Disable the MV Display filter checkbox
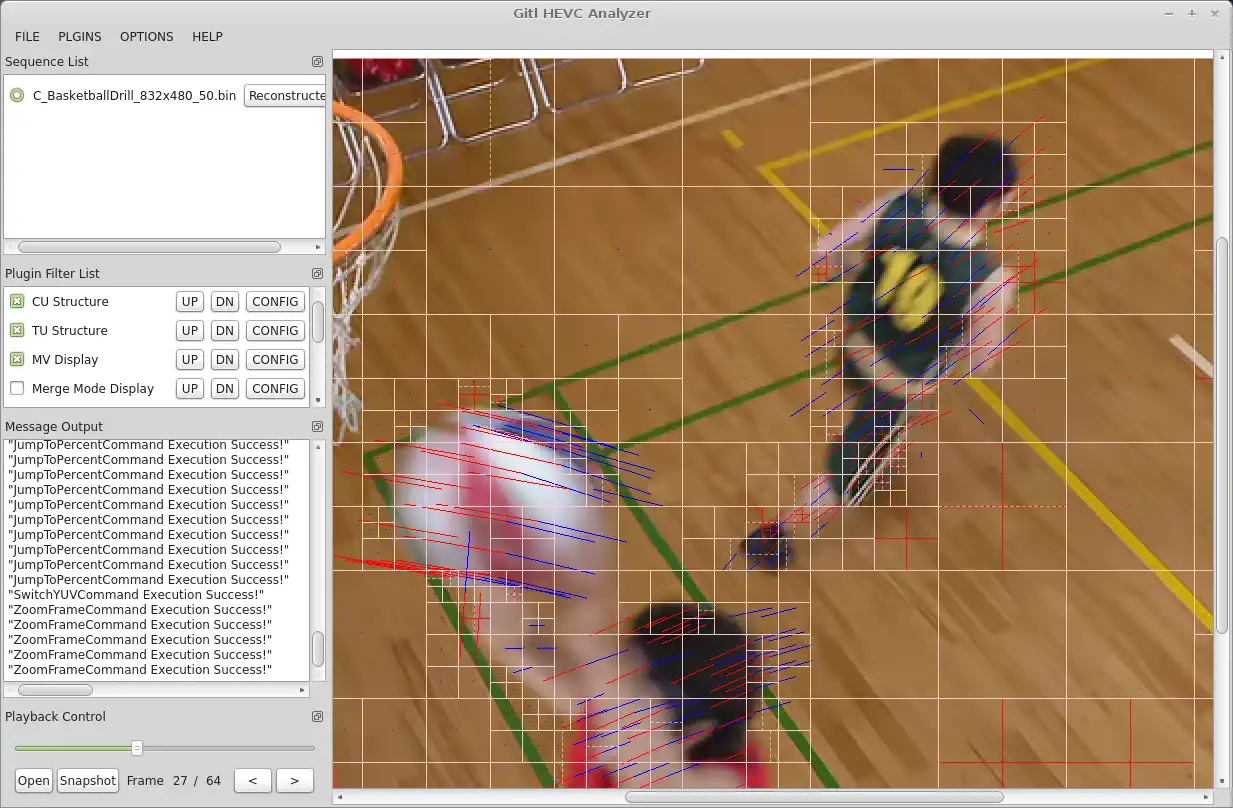This screenshot has height=808, width=1233. point(17,360)
